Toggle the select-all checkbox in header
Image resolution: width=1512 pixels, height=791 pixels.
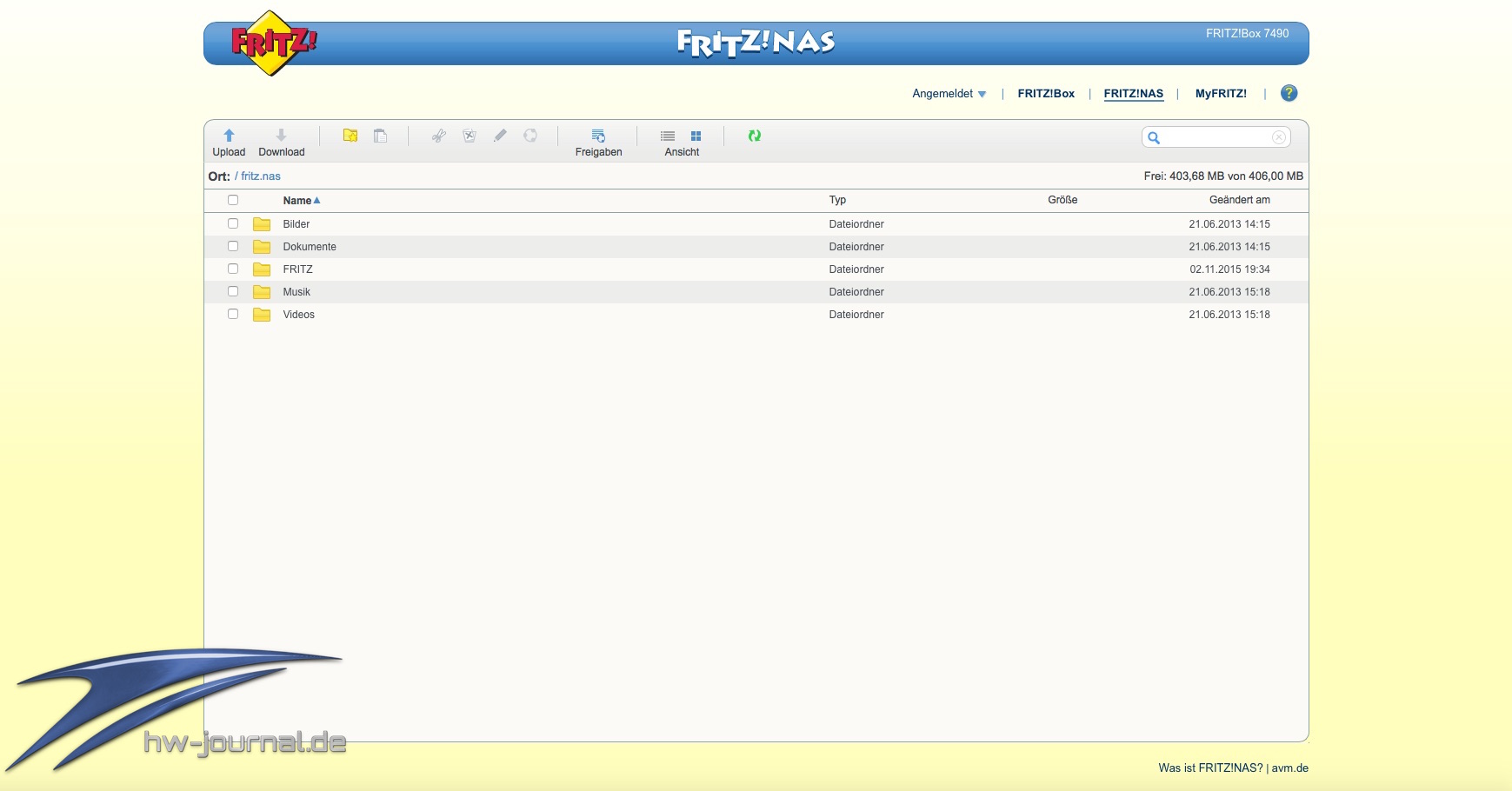(x=233, y=200)
